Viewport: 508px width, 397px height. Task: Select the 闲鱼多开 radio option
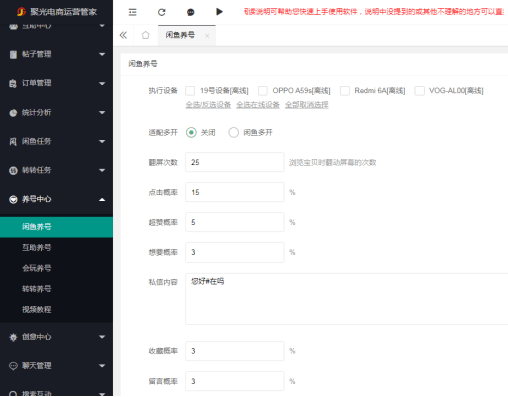coord(234,133)
